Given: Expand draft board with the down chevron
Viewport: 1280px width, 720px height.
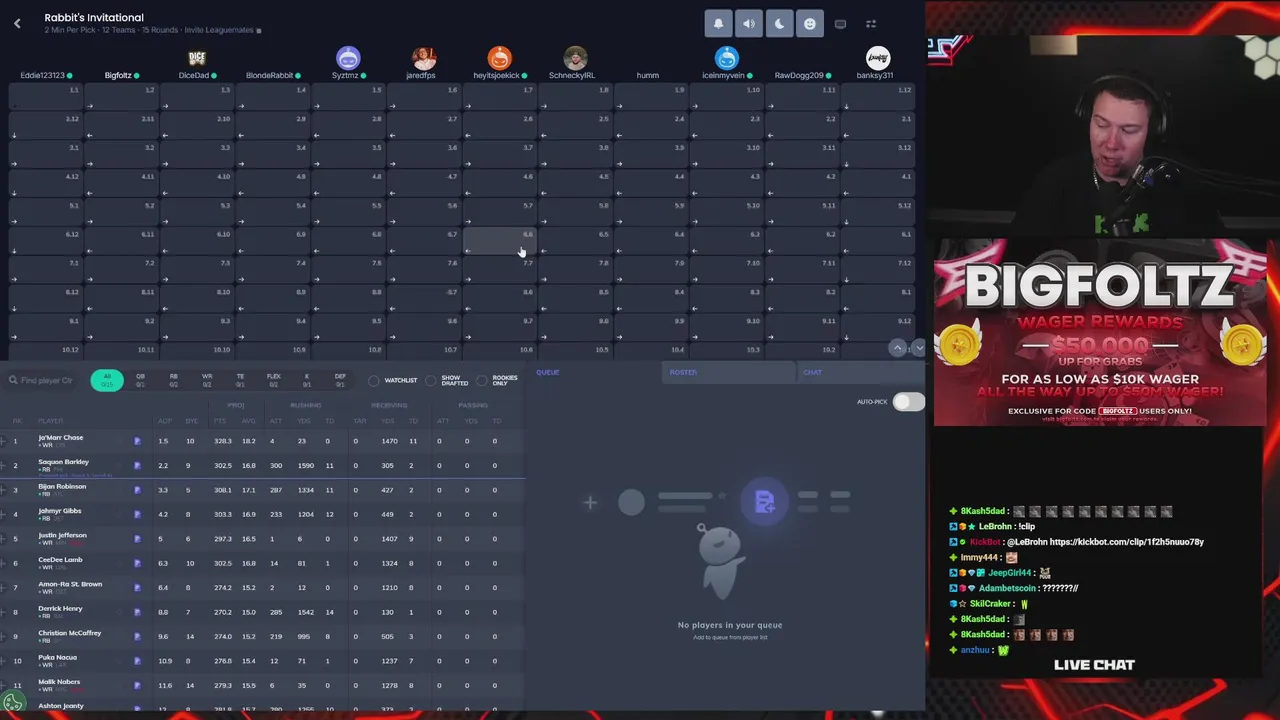Looking at the screenshot, I should 918,348.
